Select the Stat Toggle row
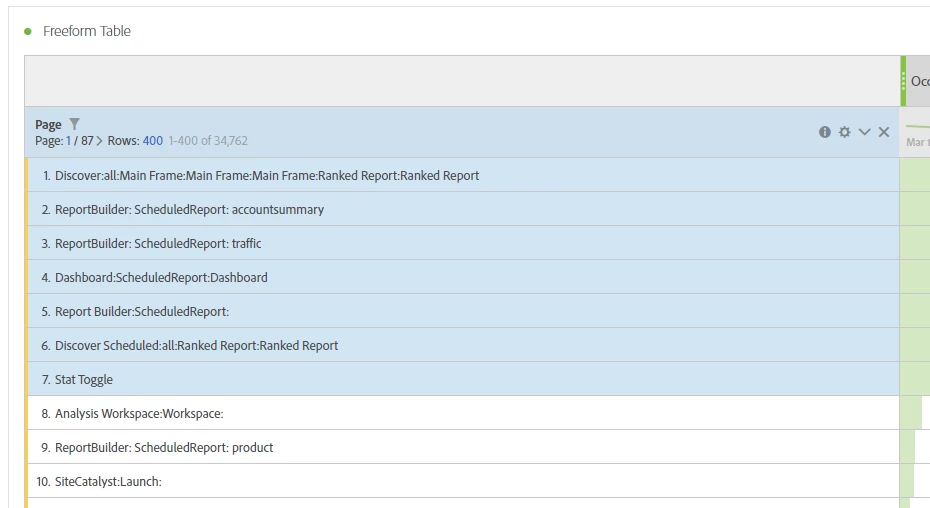 pos(463,379)
